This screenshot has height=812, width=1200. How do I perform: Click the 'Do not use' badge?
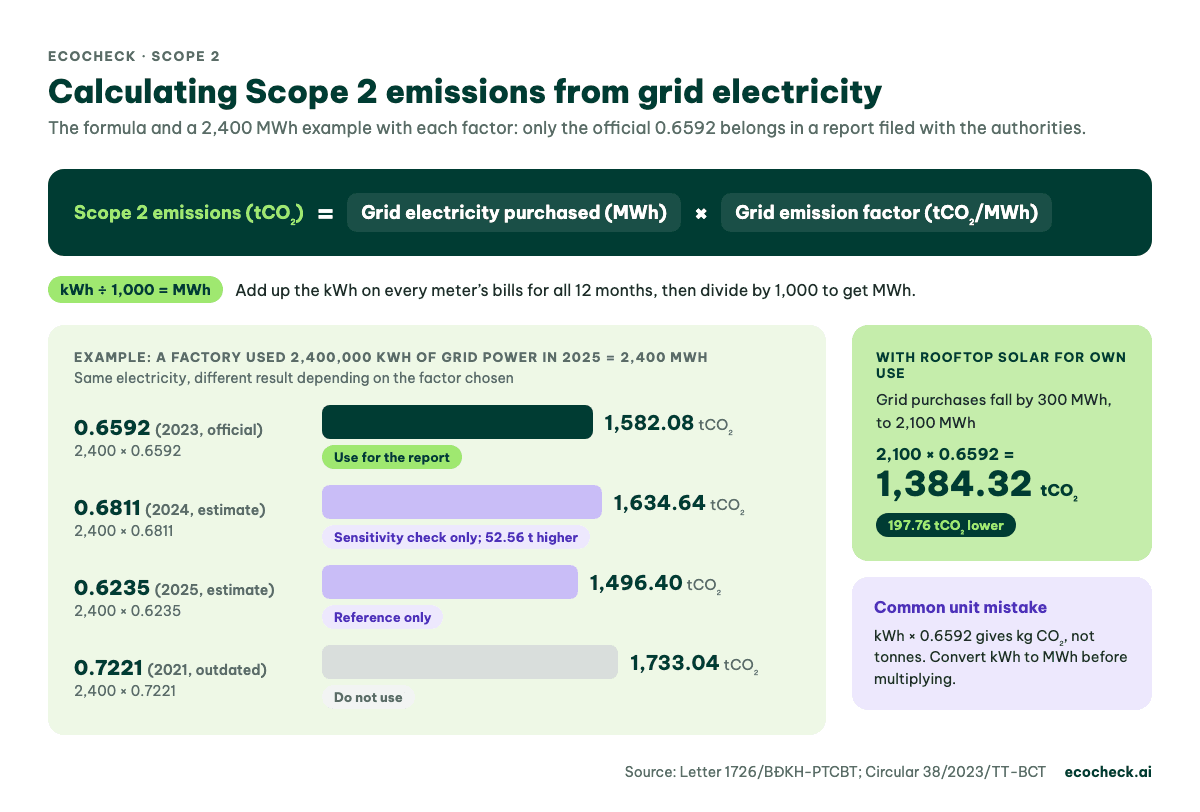click(368, 697)
